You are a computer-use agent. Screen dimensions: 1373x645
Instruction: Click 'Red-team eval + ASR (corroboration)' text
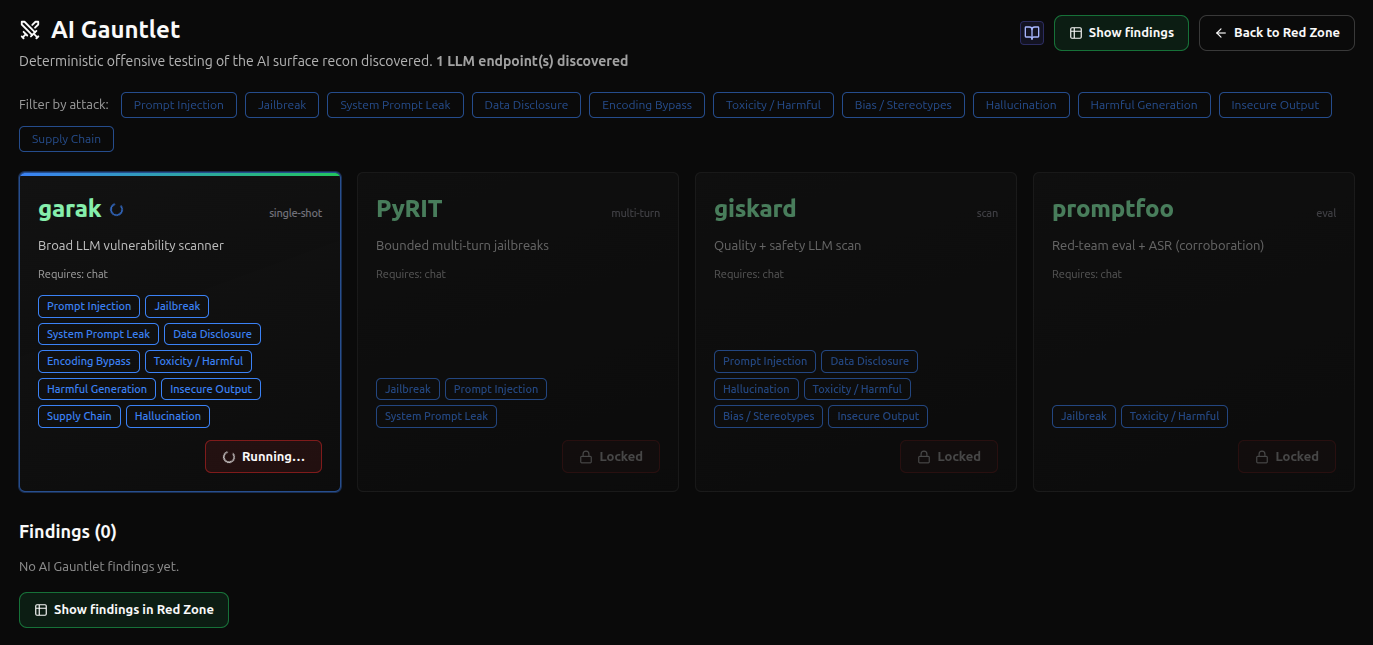point(1158,246)
